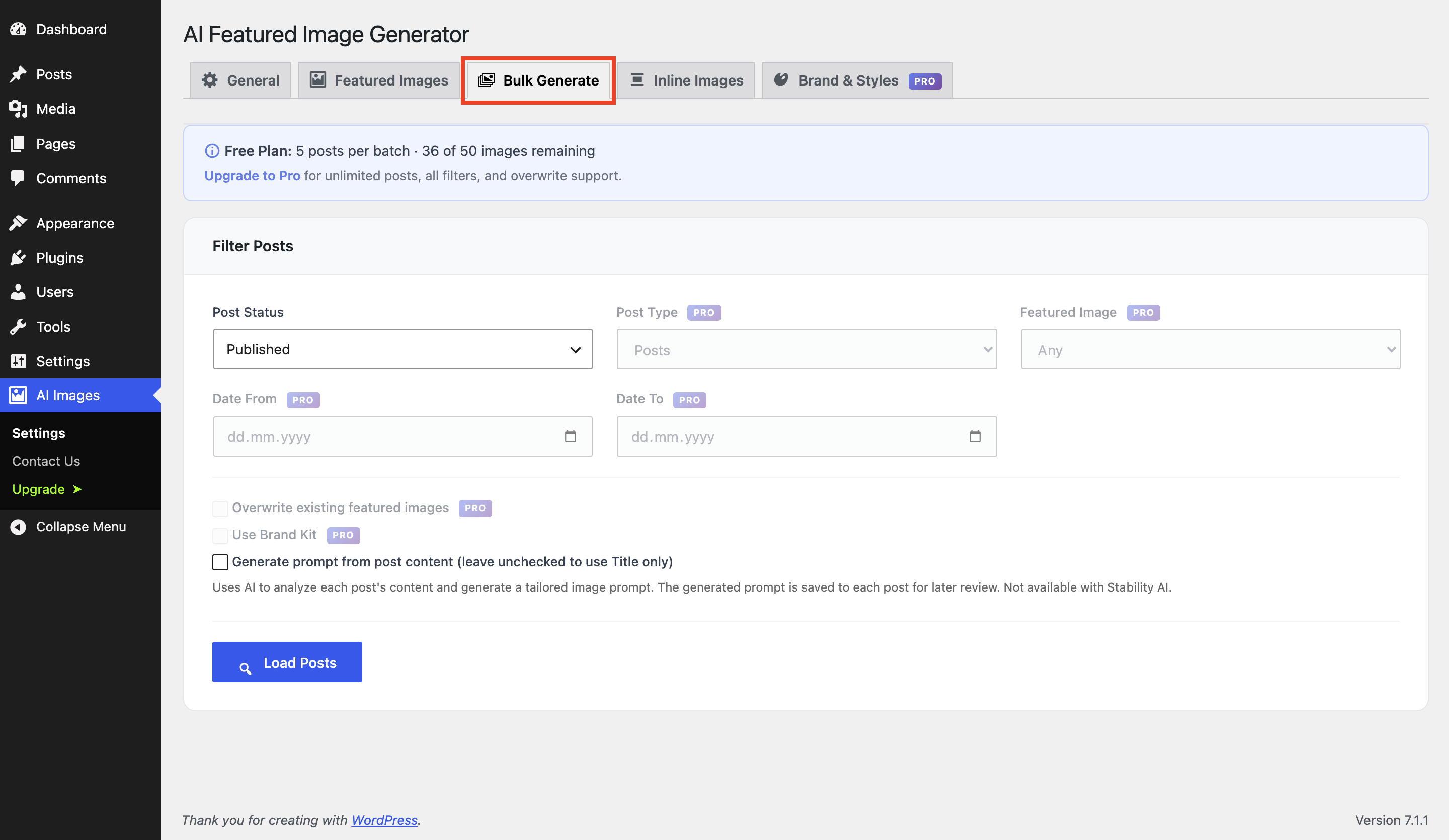Click the palette icon on Brand & Styles
1449x840 pixels.
point(781,79)
